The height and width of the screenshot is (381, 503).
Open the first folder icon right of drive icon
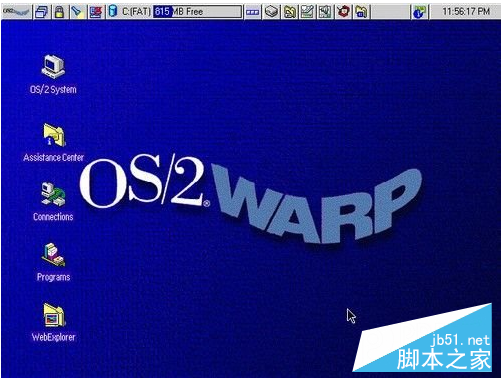[290, 12]
